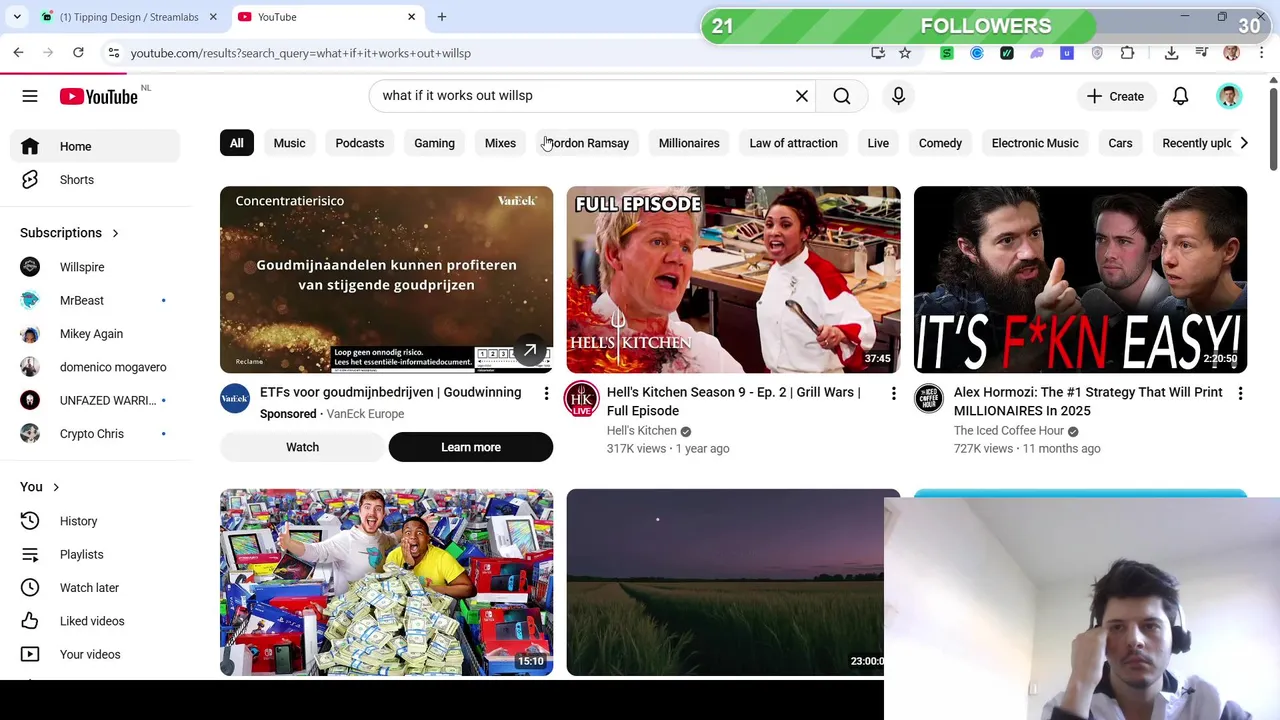Click the YouTube logo

point(98,96)
